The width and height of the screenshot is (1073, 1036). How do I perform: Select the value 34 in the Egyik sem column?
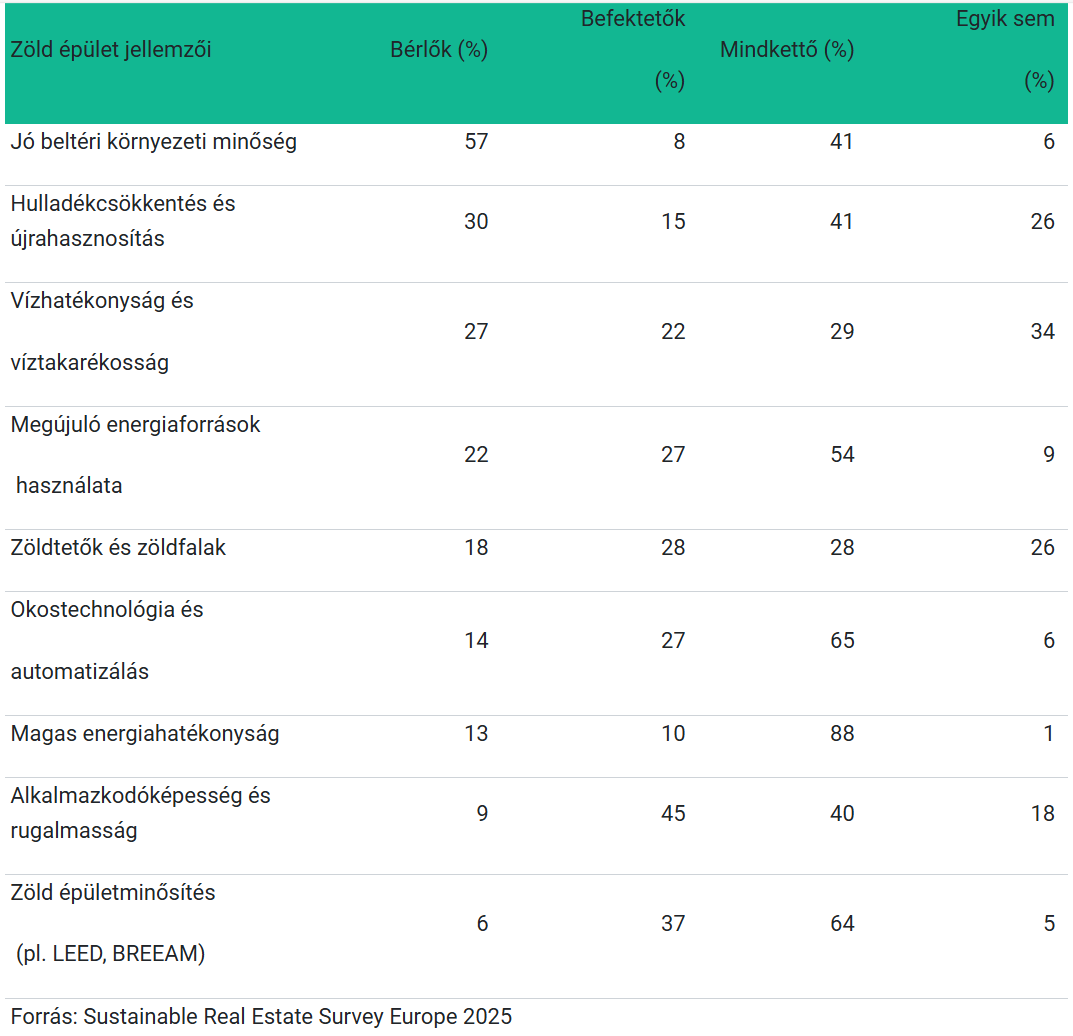click(1042, 332)
